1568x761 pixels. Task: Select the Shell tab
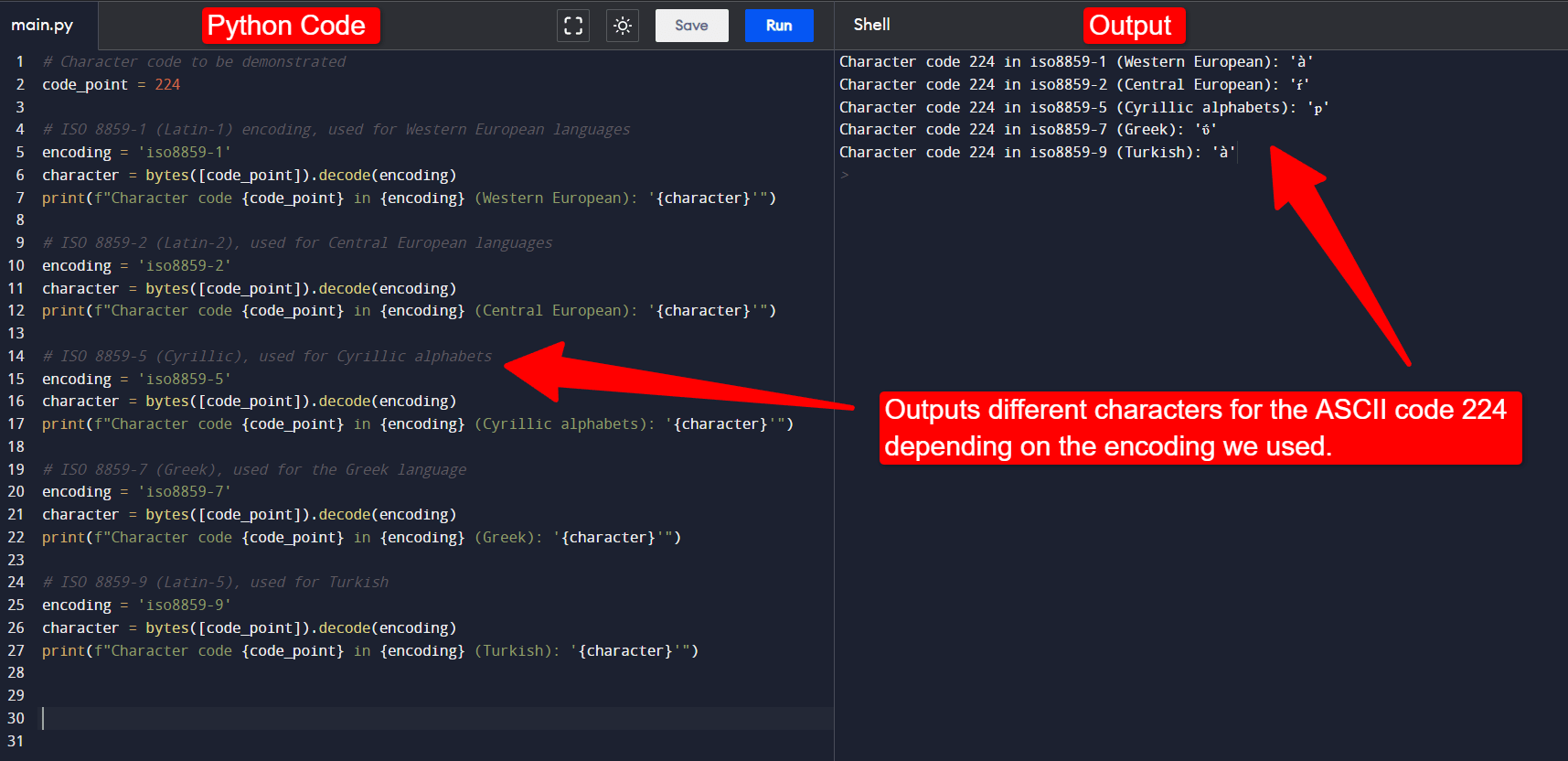click(x=871, y=25)
